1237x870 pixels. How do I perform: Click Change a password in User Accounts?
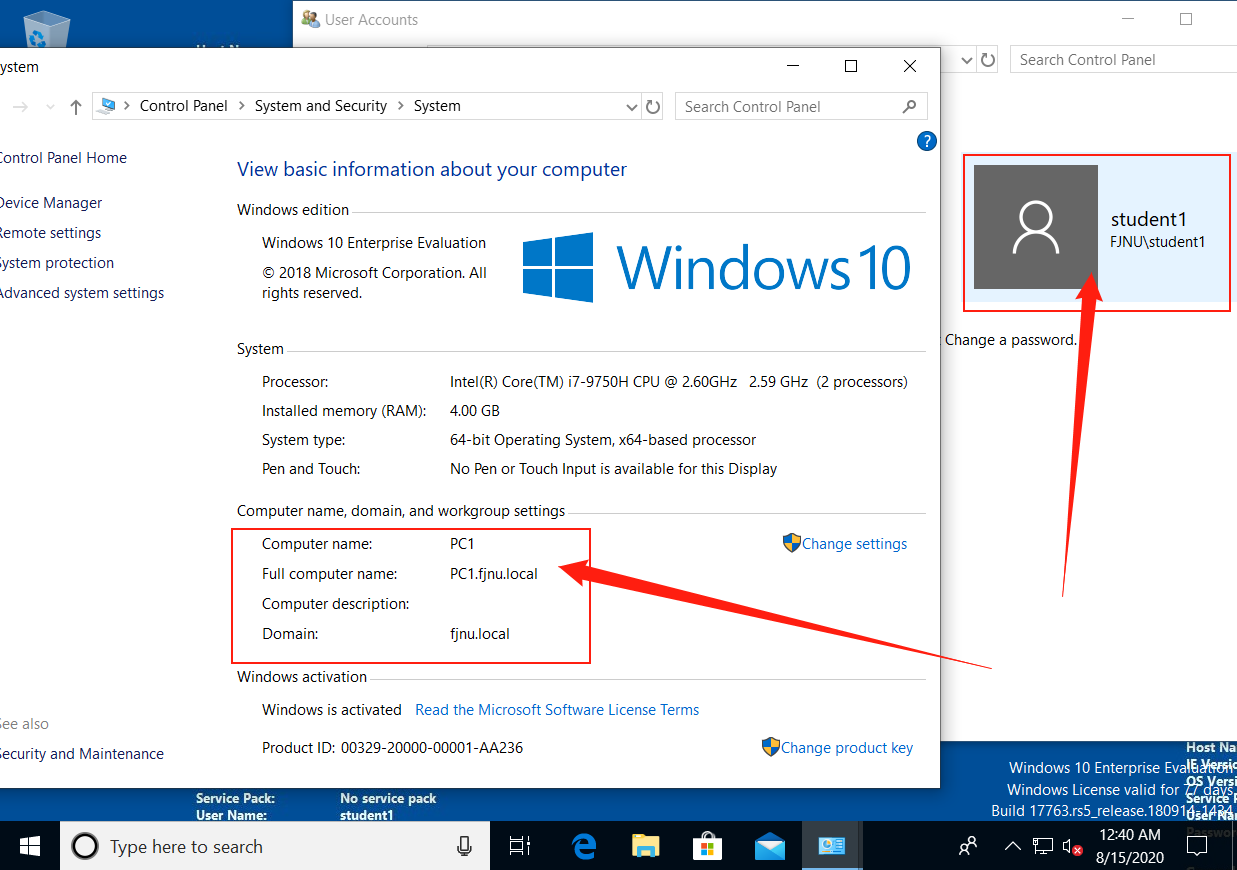[1010, 340]
